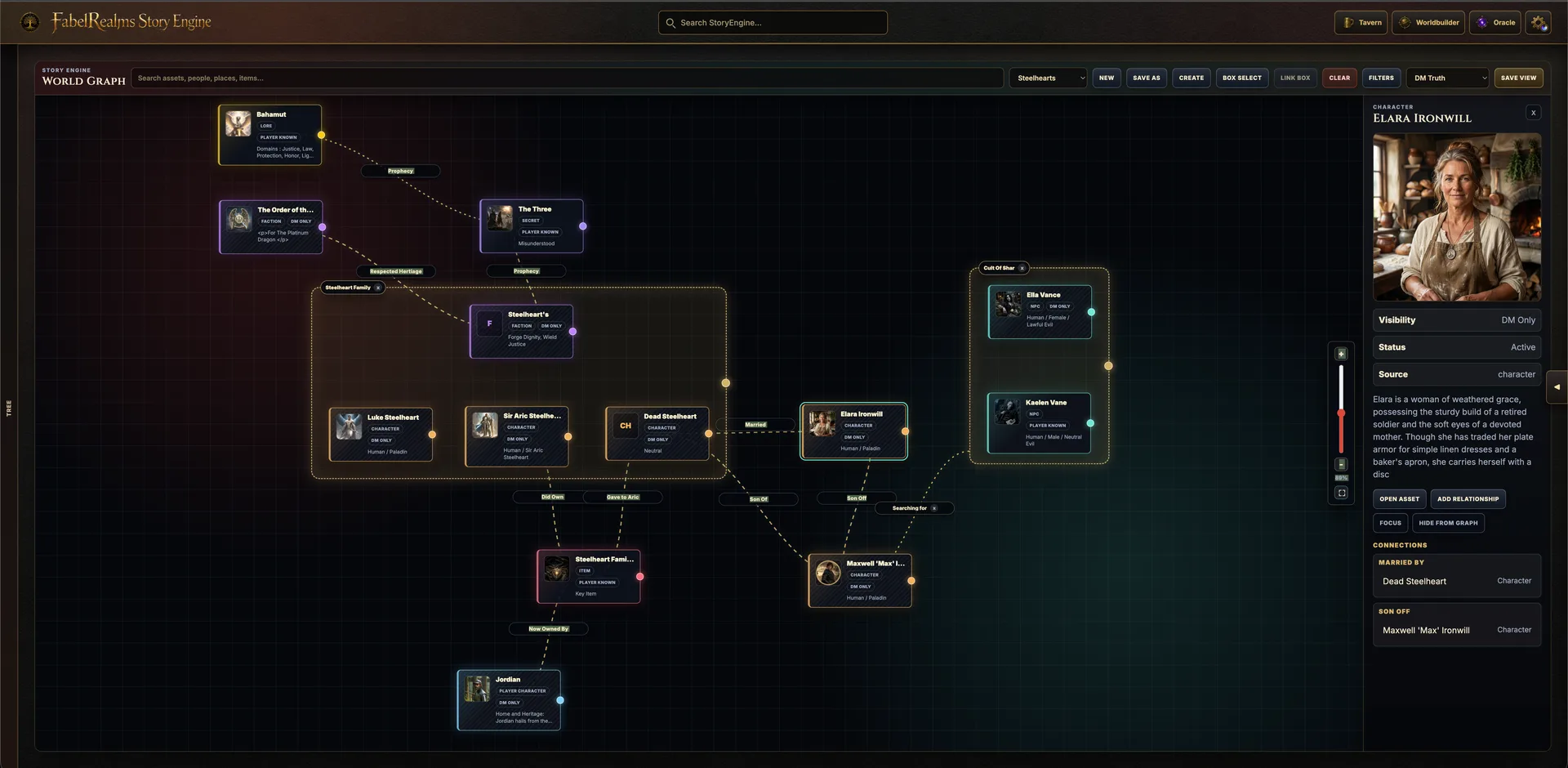Zoom in with the plus icon
Image resolution: width=1568 pixels, height=768 pixels.
pos(1341,354)
